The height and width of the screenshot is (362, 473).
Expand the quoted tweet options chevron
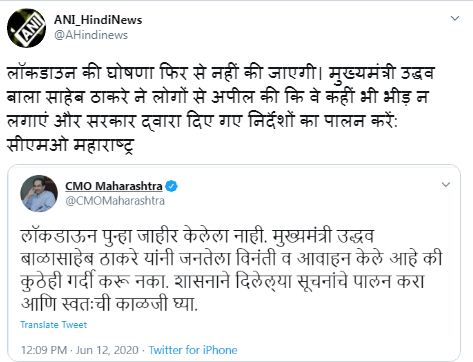(446, 184)
